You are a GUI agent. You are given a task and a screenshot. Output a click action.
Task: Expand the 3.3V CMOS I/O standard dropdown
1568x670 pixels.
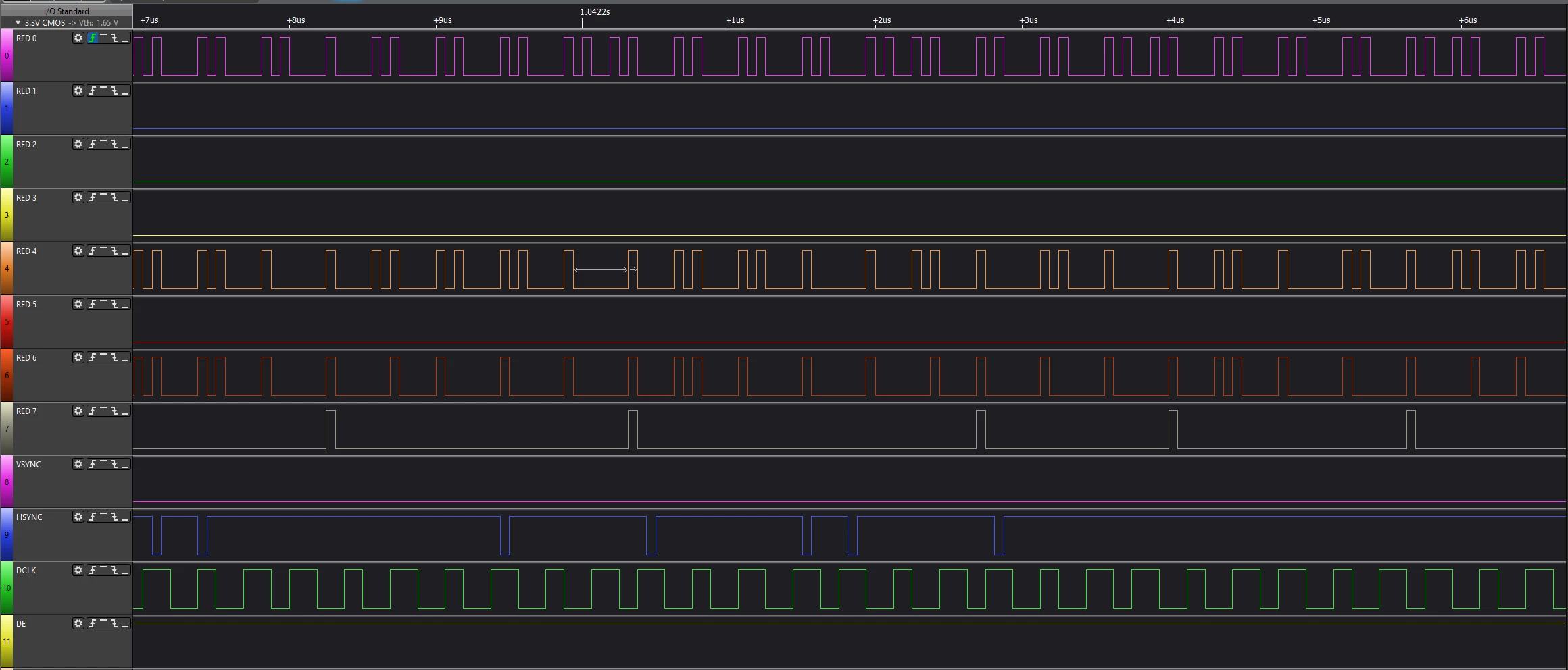tap(18, 23)
